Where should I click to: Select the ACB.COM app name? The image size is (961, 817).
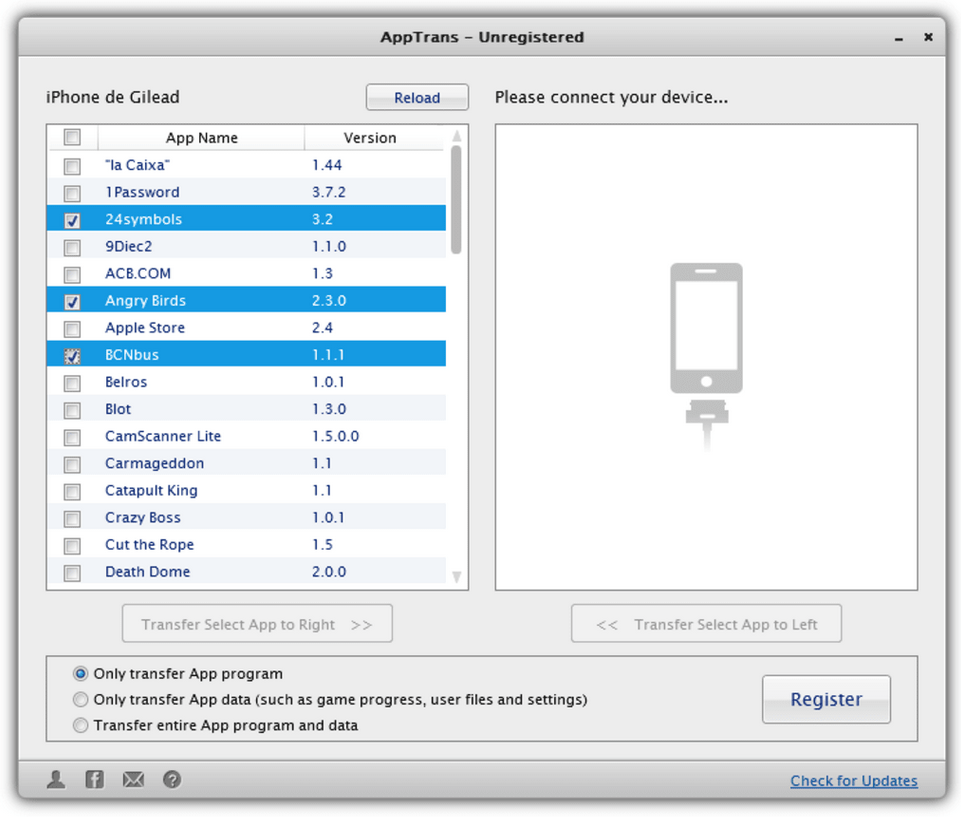pyautogui.click(x=138, y=273)
